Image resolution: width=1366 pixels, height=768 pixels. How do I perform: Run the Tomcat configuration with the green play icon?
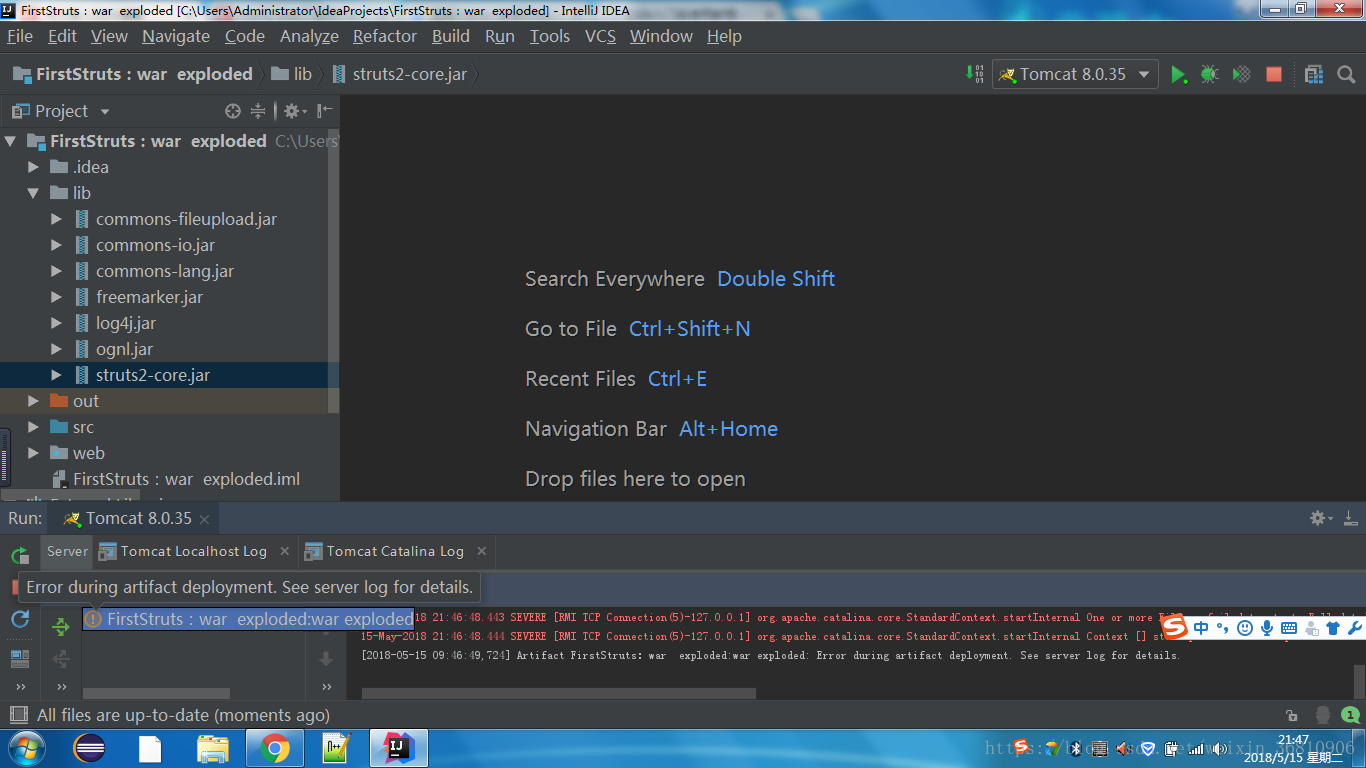tap(1179, 75)
